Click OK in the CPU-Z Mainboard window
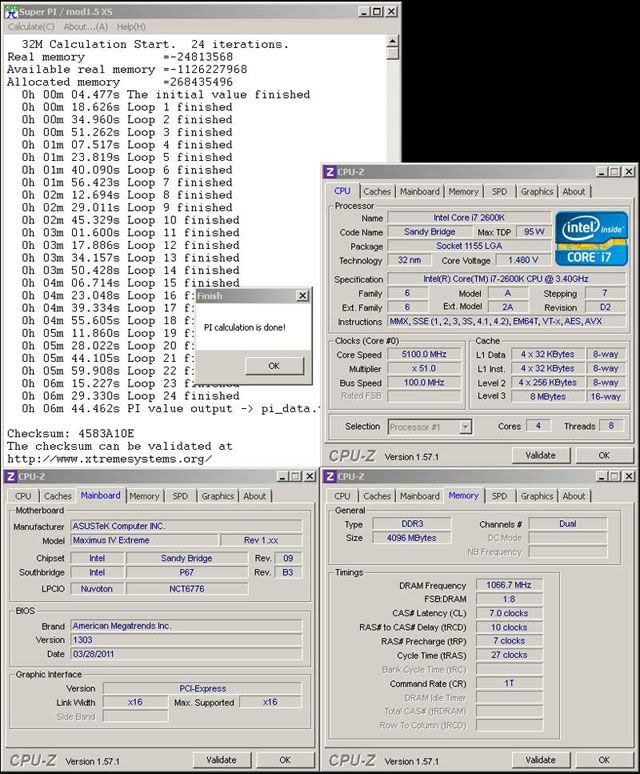Viewport: 640px width, 774px height. point(285,760)
